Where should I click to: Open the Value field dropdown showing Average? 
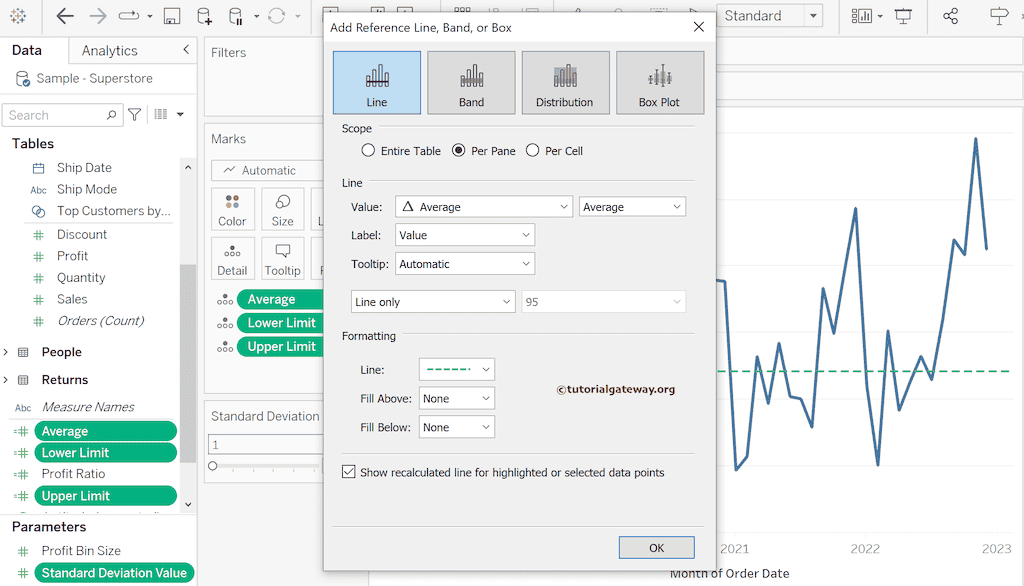click(x=484, y=206)
